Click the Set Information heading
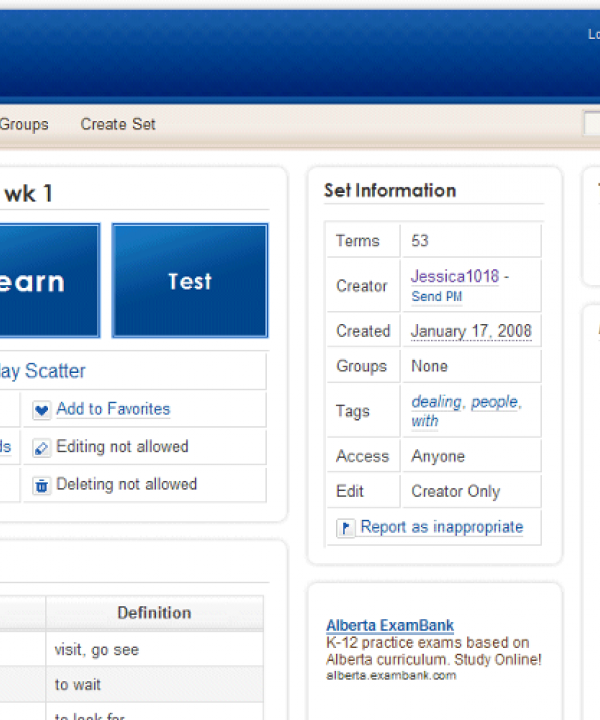The width and height of the screenshot is (600, 720). click(390, 190)
